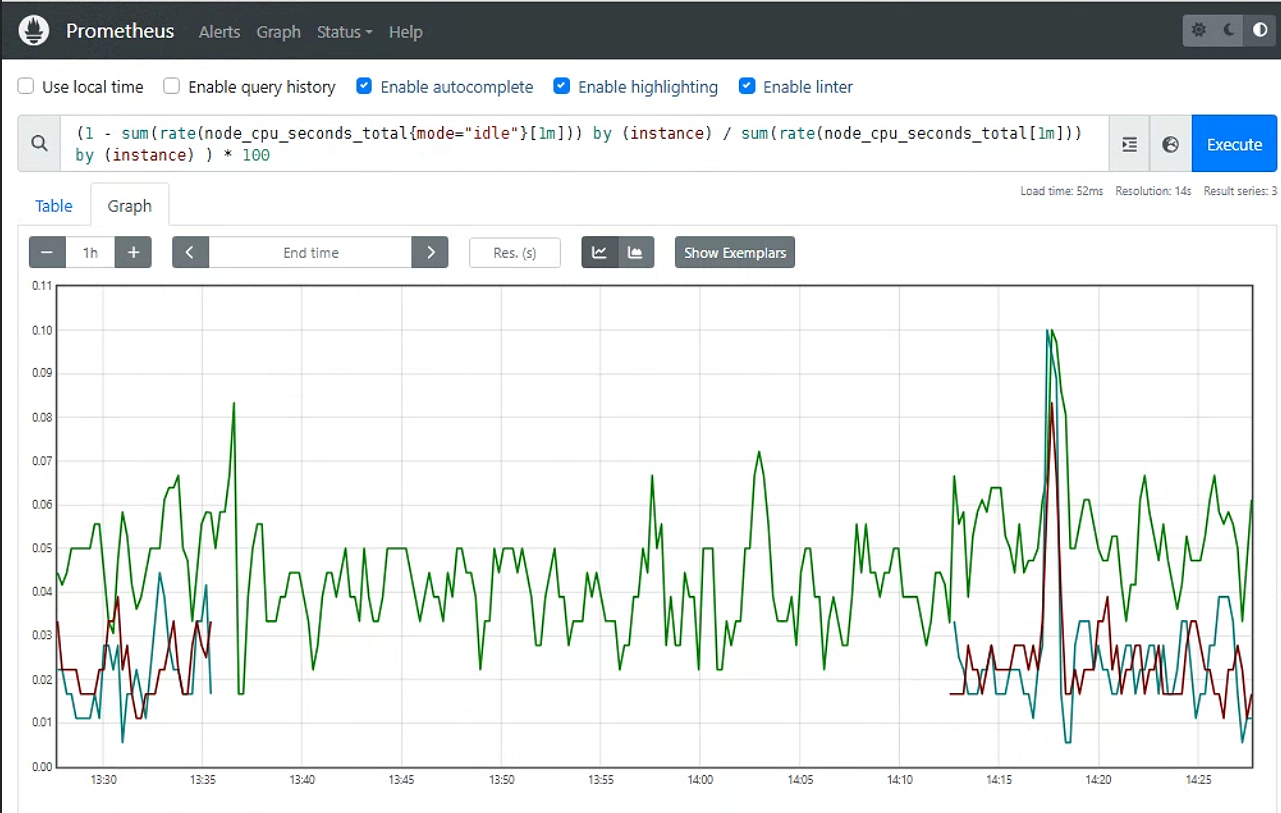Move end time back with left chevron
The height and width of the screenshot is (813, 1281).
pos(190,252)
